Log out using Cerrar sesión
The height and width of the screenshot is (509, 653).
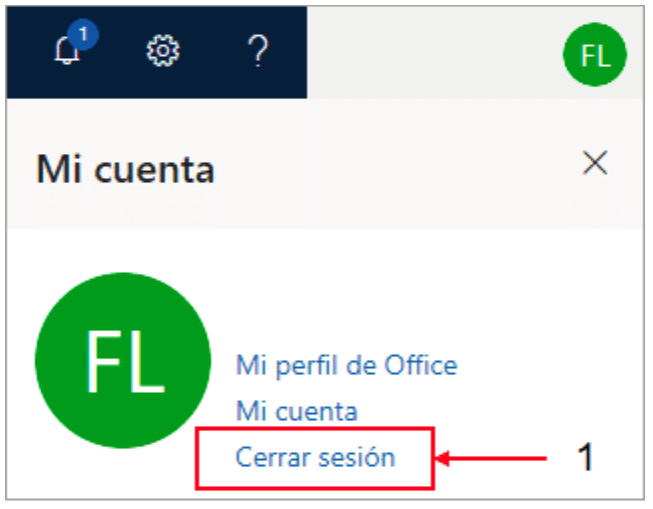(315, 457)
